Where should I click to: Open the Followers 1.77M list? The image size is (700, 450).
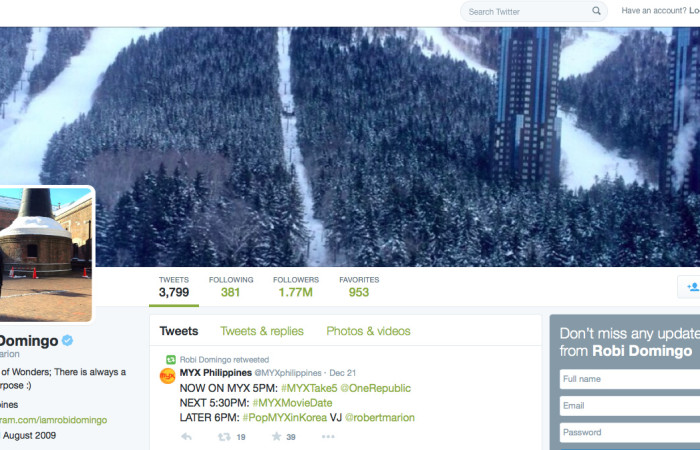click(296, 287)
